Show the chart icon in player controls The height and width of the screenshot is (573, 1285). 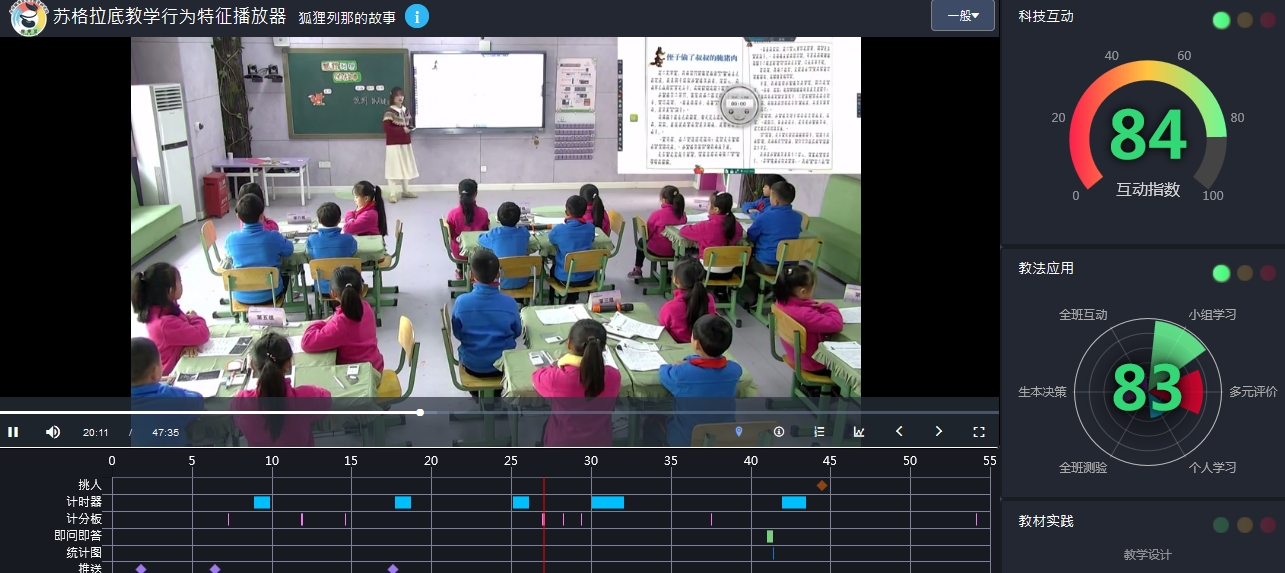click(859, 432)
